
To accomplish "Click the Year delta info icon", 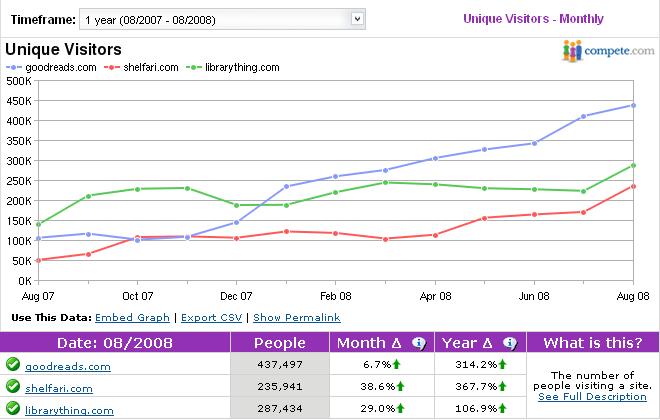I will [x=509, y=343].
